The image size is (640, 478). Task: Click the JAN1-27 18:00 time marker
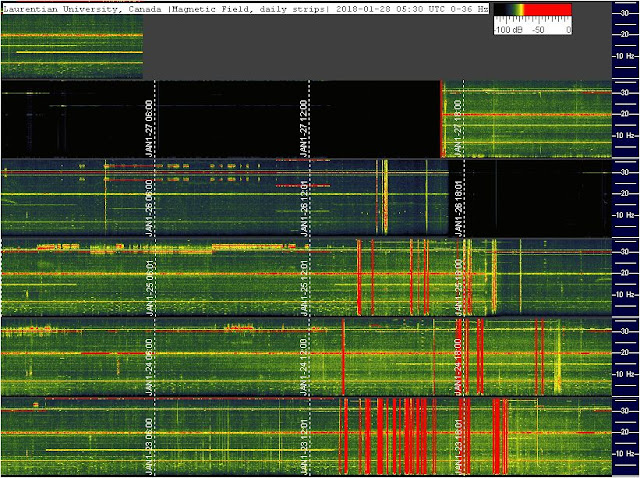point(458,128)
